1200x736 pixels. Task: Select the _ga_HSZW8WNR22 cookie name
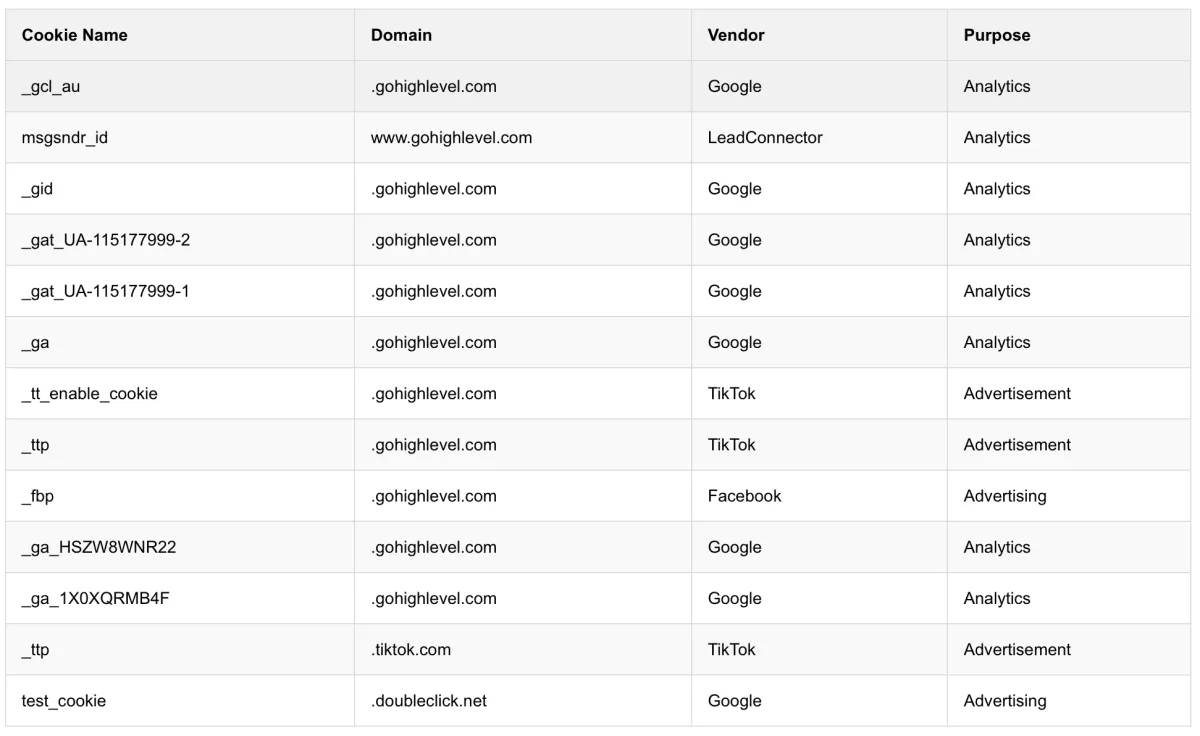(x=99, y=548)
